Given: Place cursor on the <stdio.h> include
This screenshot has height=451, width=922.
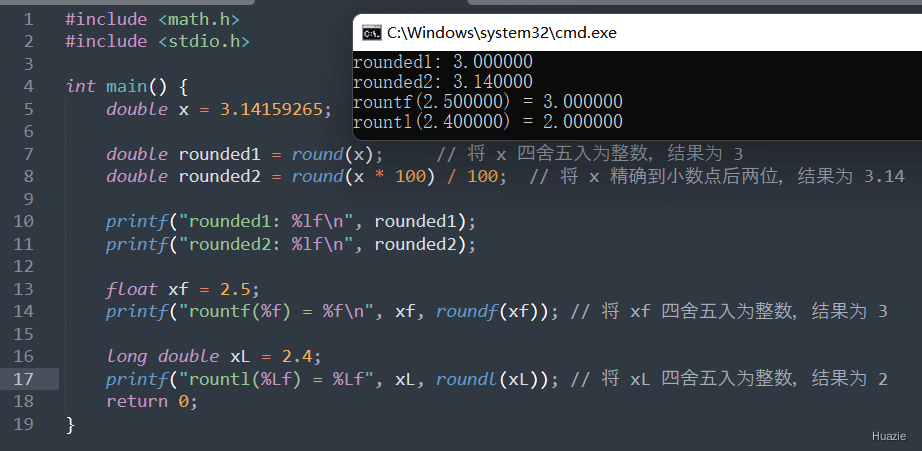Looking at the screenshot, I should pos(204,41).
